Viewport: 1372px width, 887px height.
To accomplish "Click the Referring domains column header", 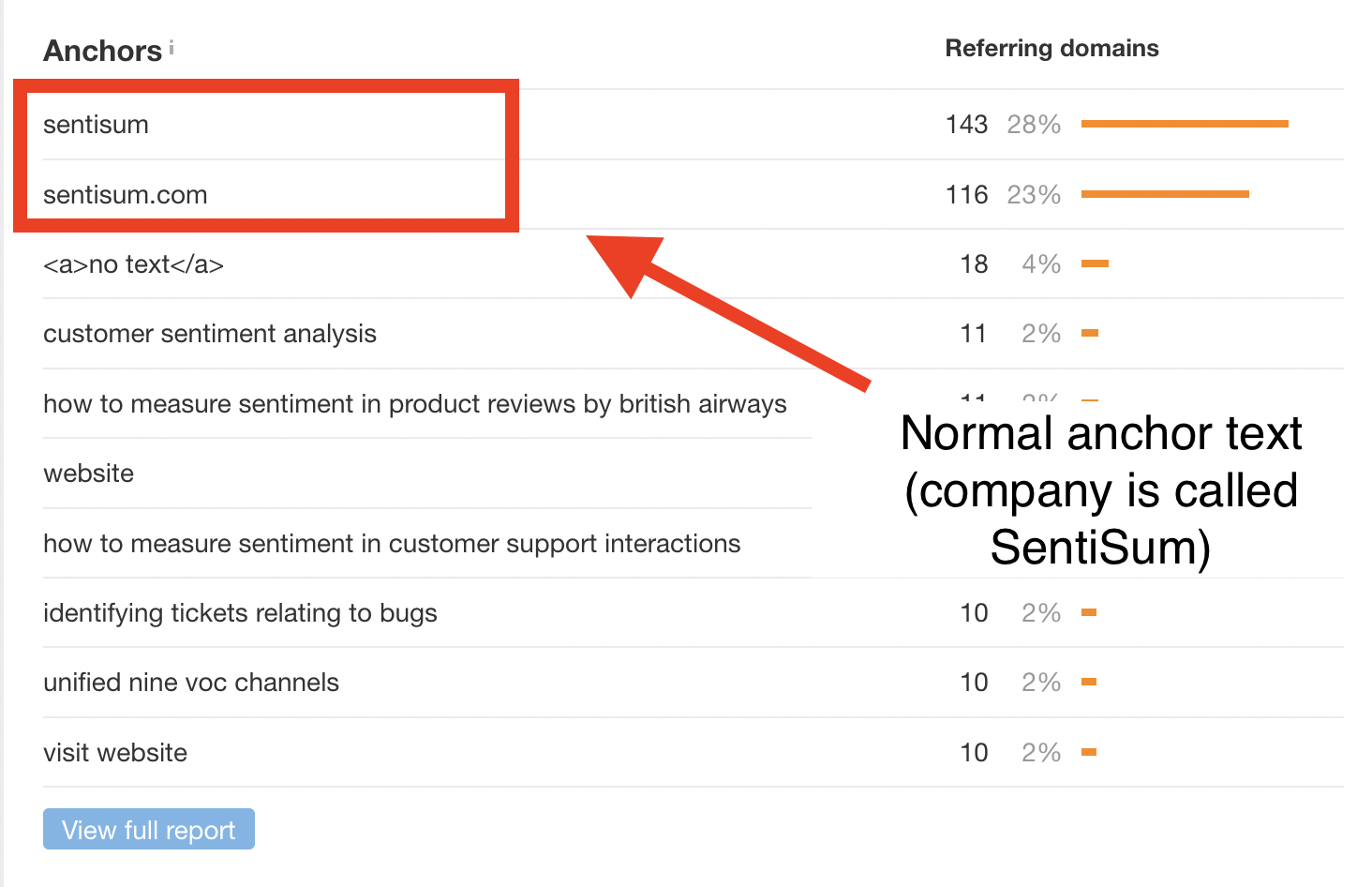I will pos(1051,49).
